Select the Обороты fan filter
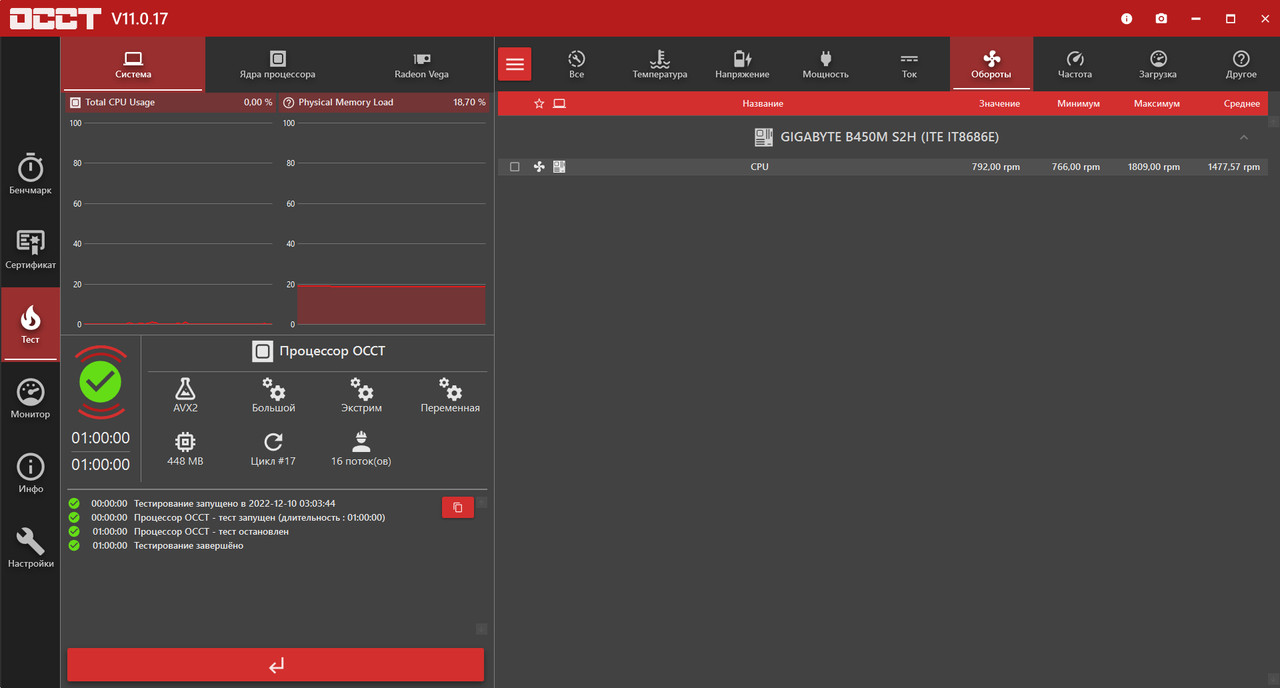The height and width of the screenshot is (688, 1280). (x=991, y=65)
